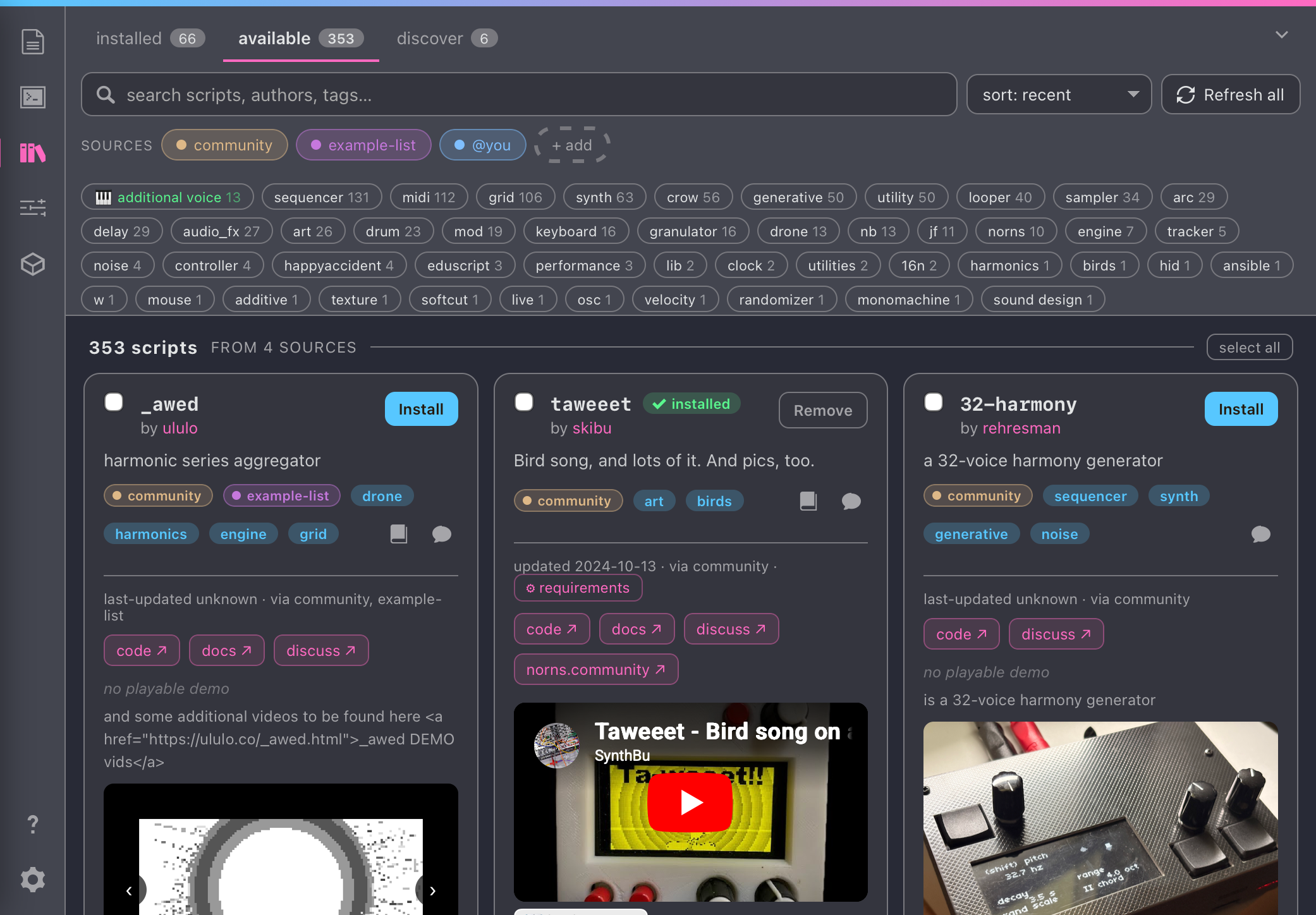Show next image in _awed carousel
The image size is (1316, 915).
[432, 890]
